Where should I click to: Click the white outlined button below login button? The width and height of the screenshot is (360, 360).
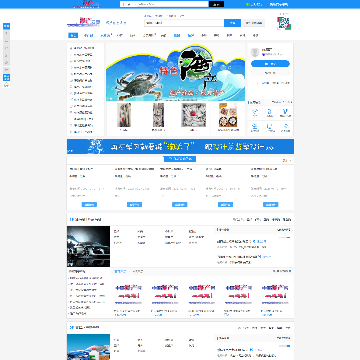[270, 73]
